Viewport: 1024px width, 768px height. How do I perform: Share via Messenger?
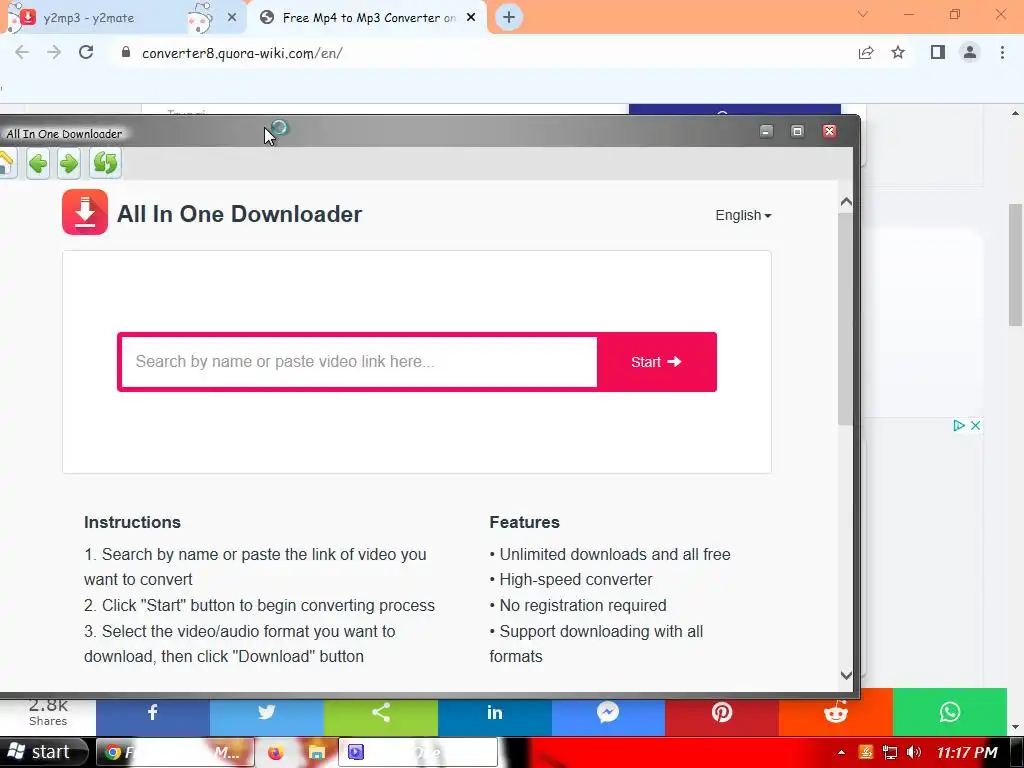pos(608,712)
